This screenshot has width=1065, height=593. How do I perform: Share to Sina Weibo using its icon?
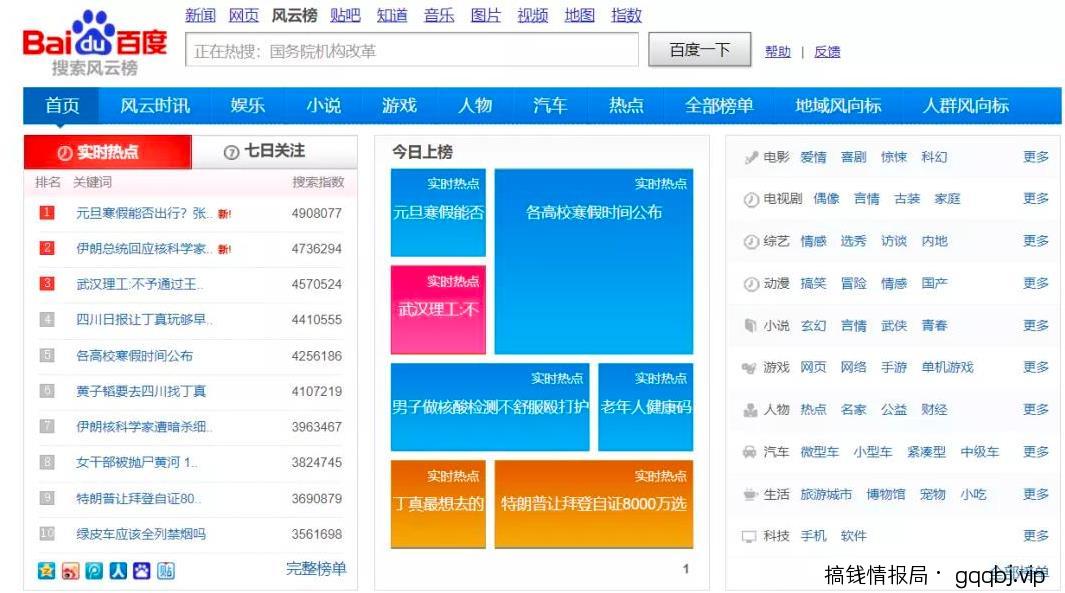pyautogui.click(x=70, y=570)
